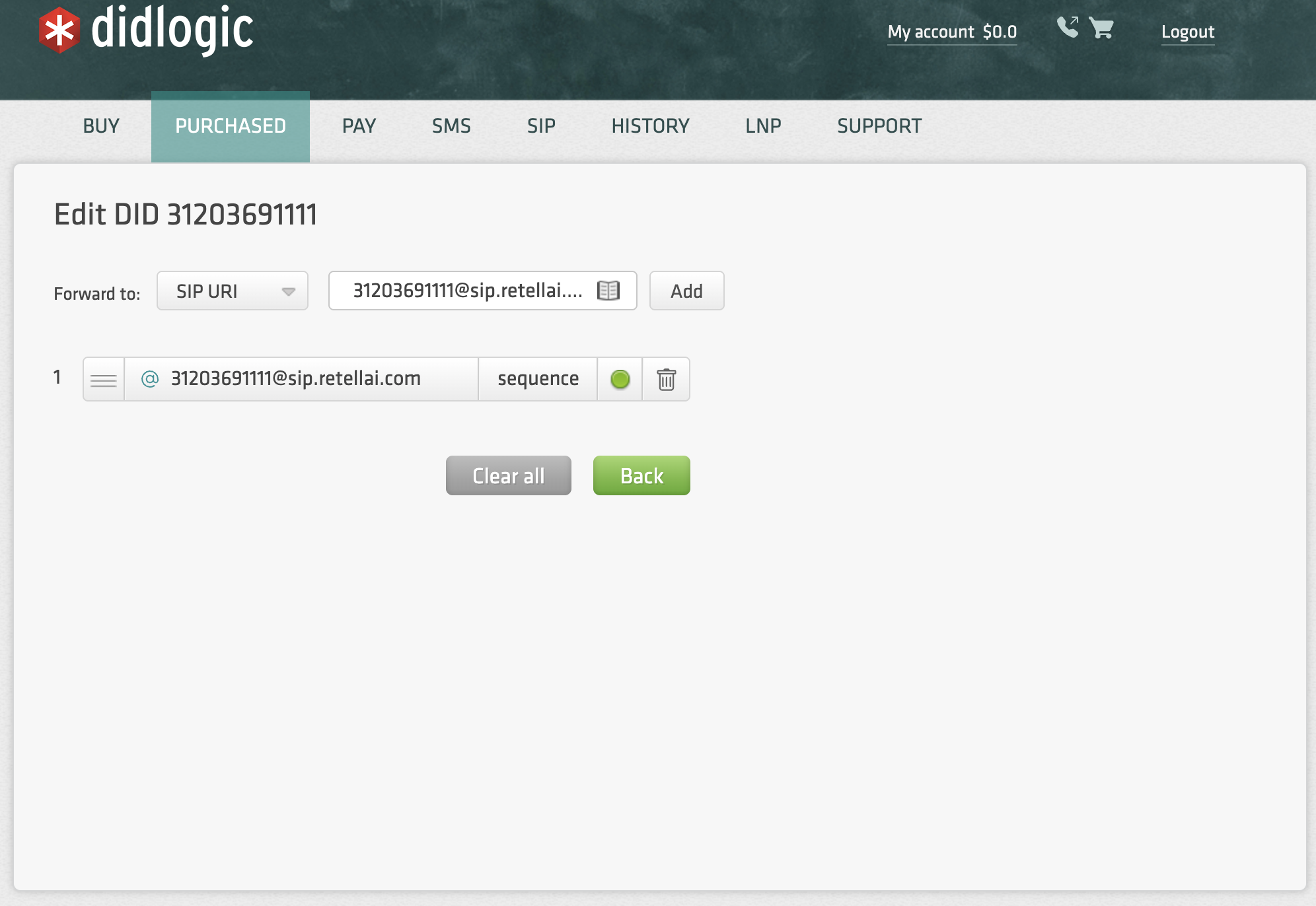Viewport: 1316px width, 906px height.
Task: Click the Logout link
Action: 1187,32
